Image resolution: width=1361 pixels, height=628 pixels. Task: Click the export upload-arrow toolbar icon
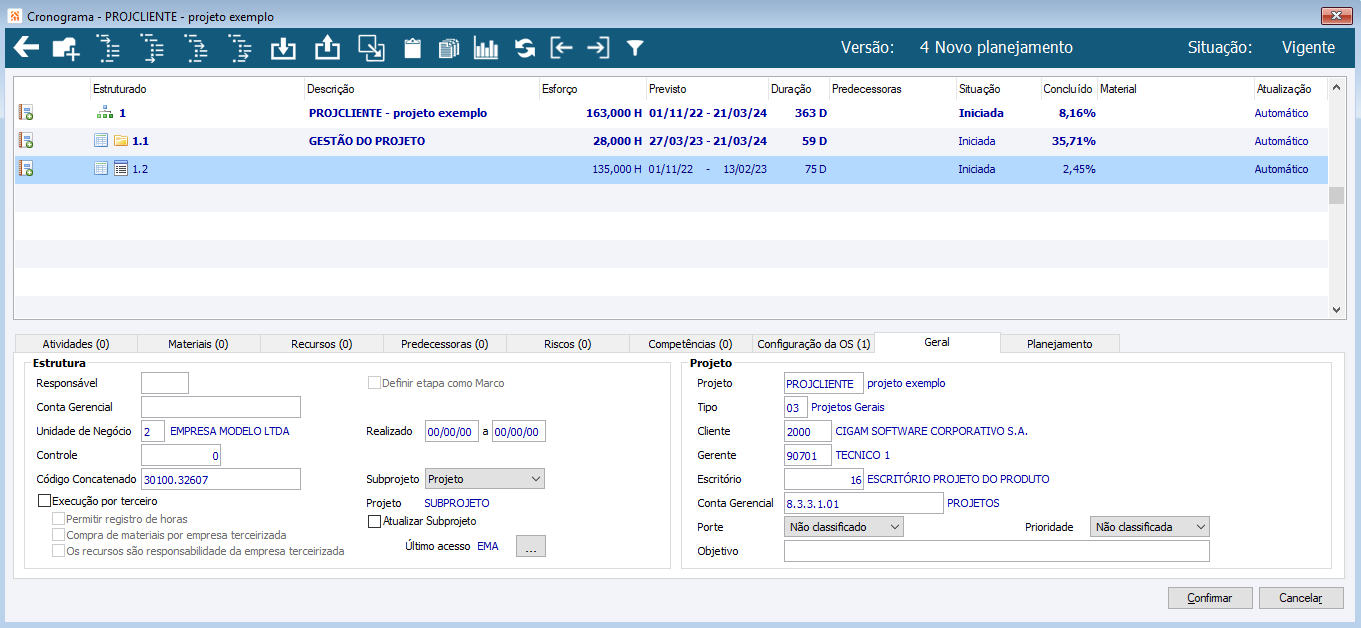pos(327,47)
